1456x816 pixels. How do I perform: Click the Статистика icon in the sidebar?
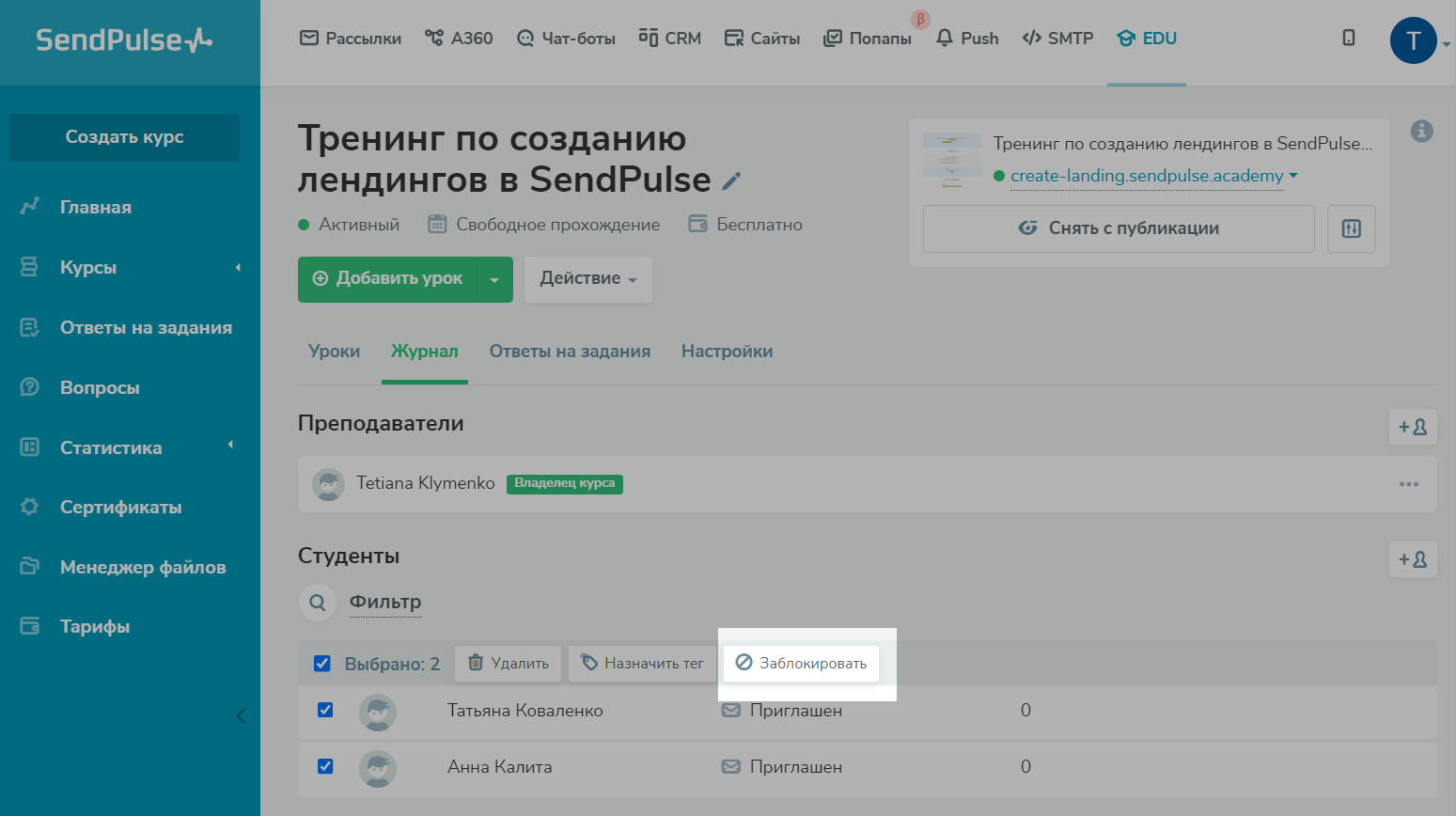(30, 447)
